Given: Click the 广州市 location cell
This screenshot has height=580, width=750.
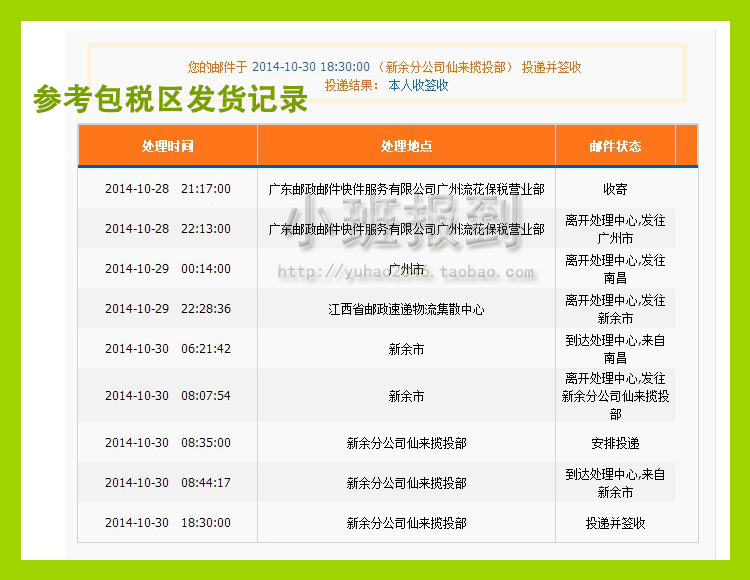Looking at the screenshot, I should 406,269.
